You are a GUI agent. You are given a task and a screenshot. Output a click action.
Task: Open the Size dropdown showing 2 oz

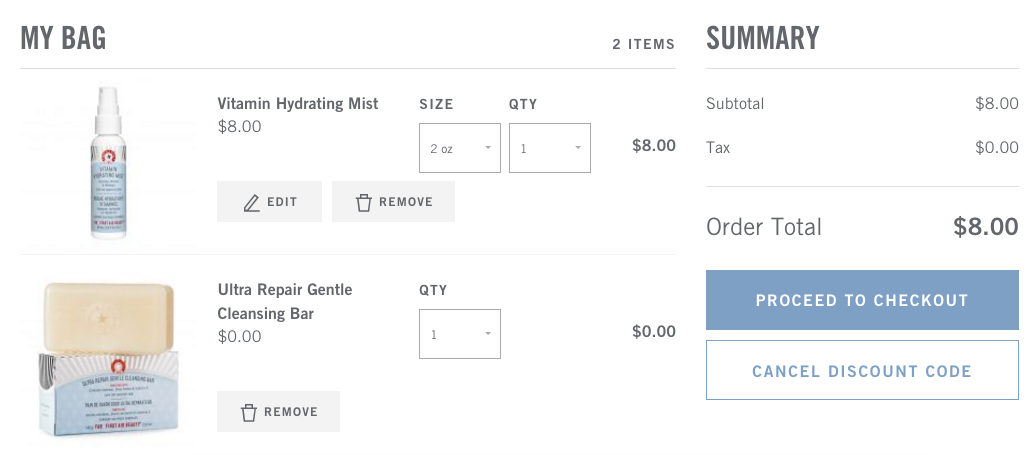pos(459,148)
